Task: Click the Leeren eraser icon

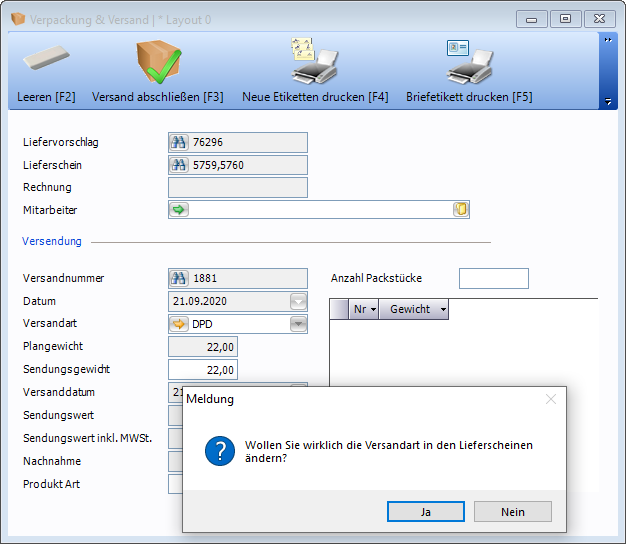Action: click(x=46, y=61)
